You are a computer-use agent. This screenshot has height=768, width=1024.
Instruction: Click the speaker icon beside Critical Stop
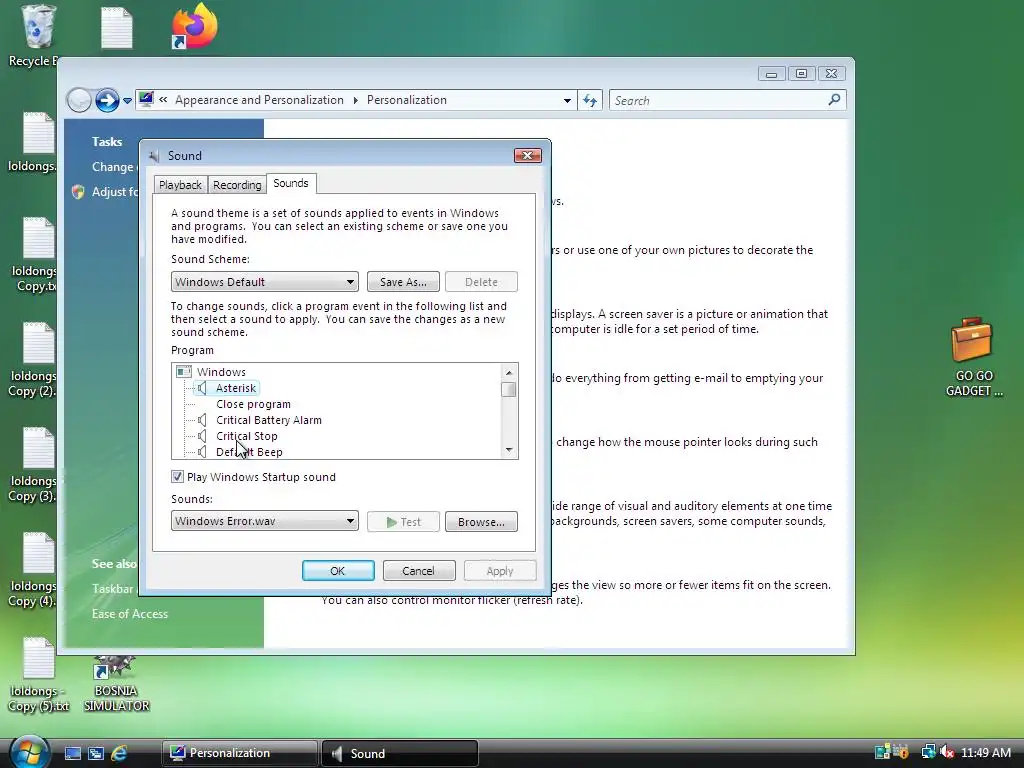click(x=202, y=436)
